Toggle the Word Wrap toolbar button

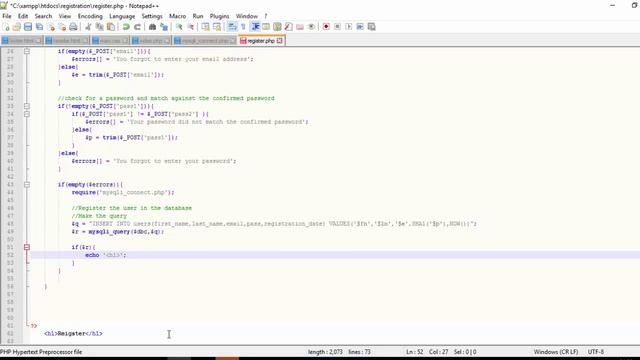(x=232, y=27)
